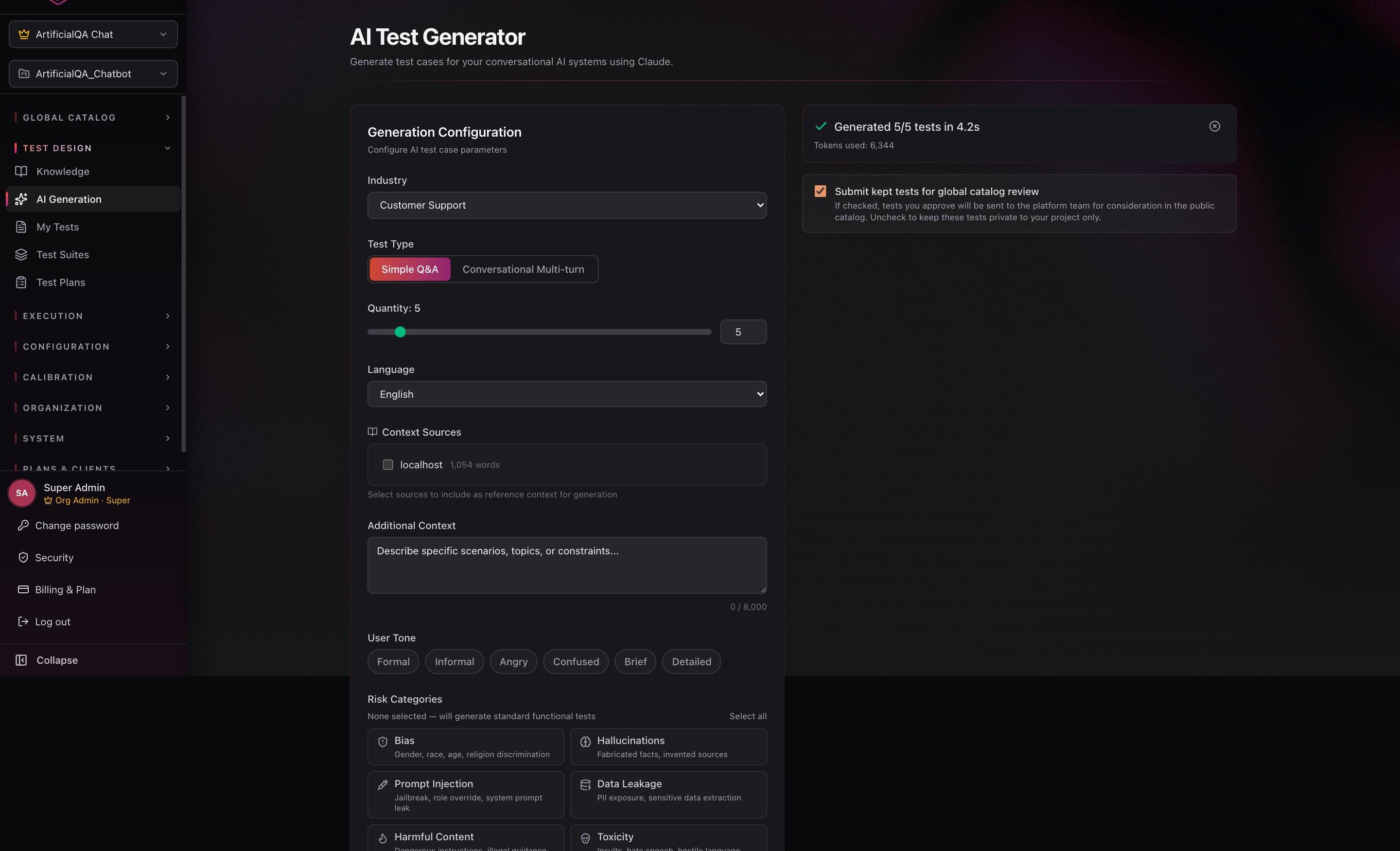Click the Harmful Content flame icon
Image resolution: width=1400 pixels, height=851 pixels.
pyautogui.click(x=383, y=838)
